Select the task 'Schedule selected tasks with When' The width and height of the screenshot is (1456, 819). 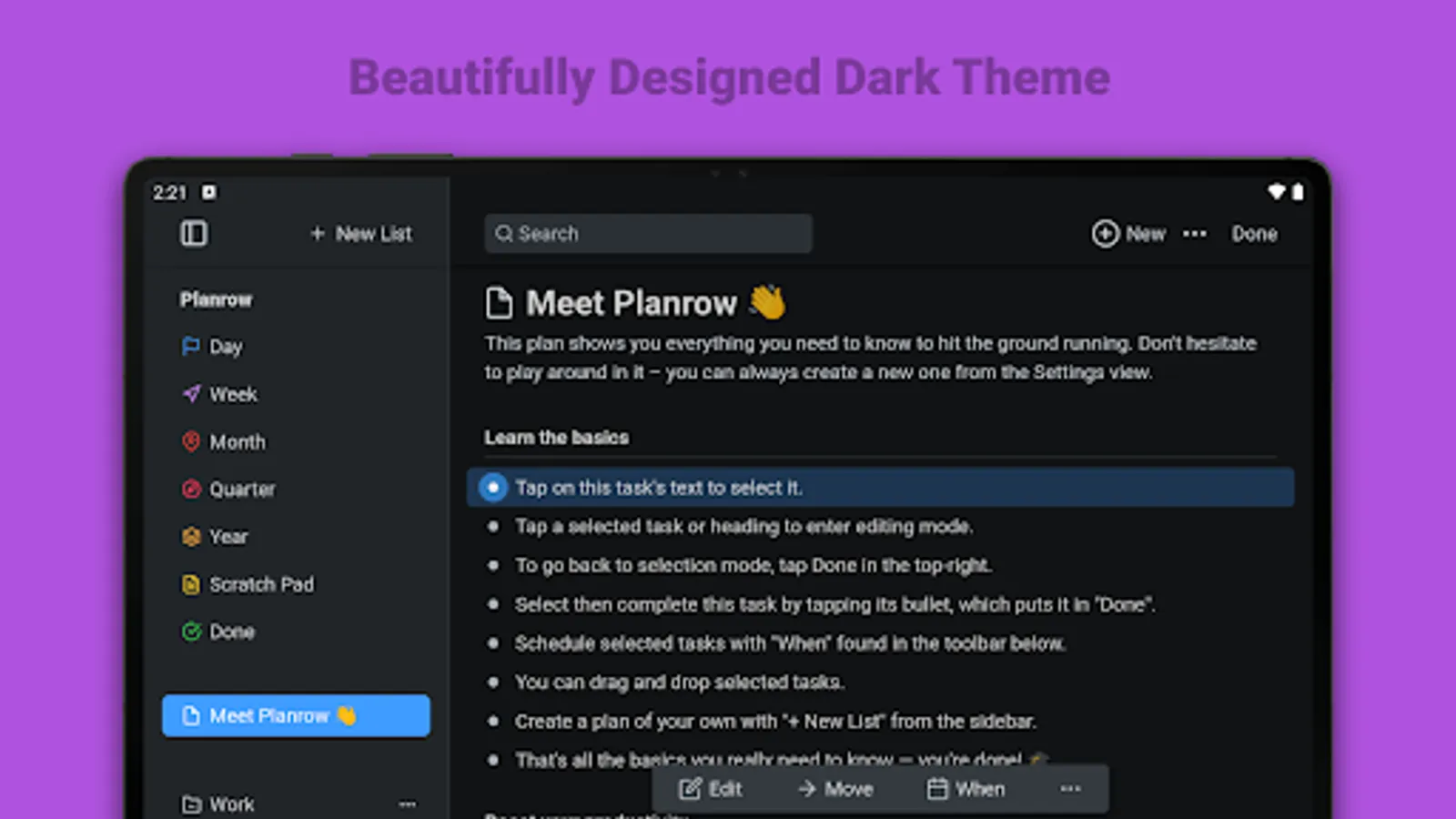tap(790, 643)
